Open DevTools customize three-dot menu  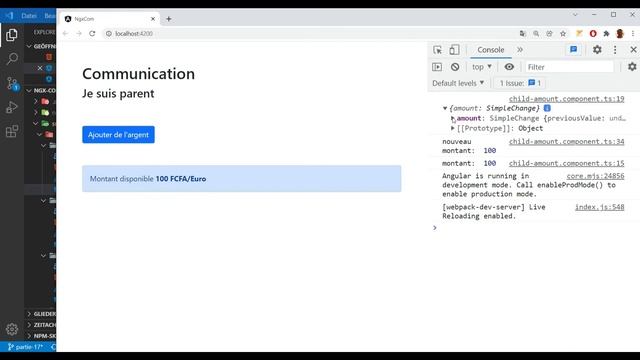[615, 50]
